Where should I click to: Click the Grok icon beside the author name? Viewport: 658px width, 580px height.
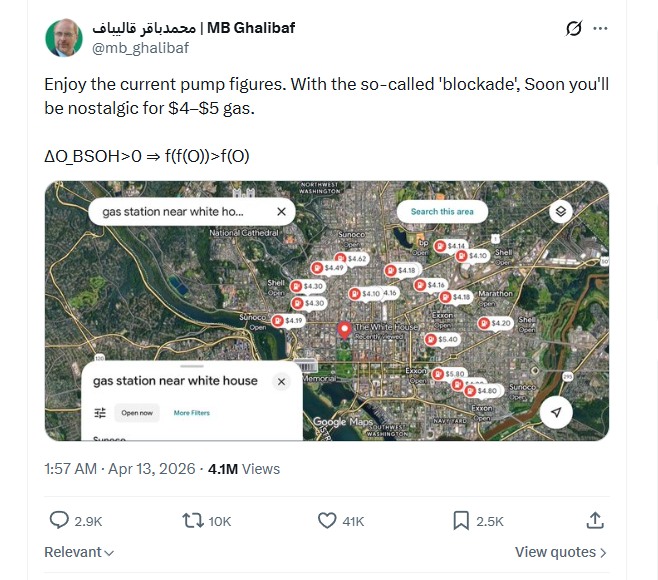pos(573,29)
